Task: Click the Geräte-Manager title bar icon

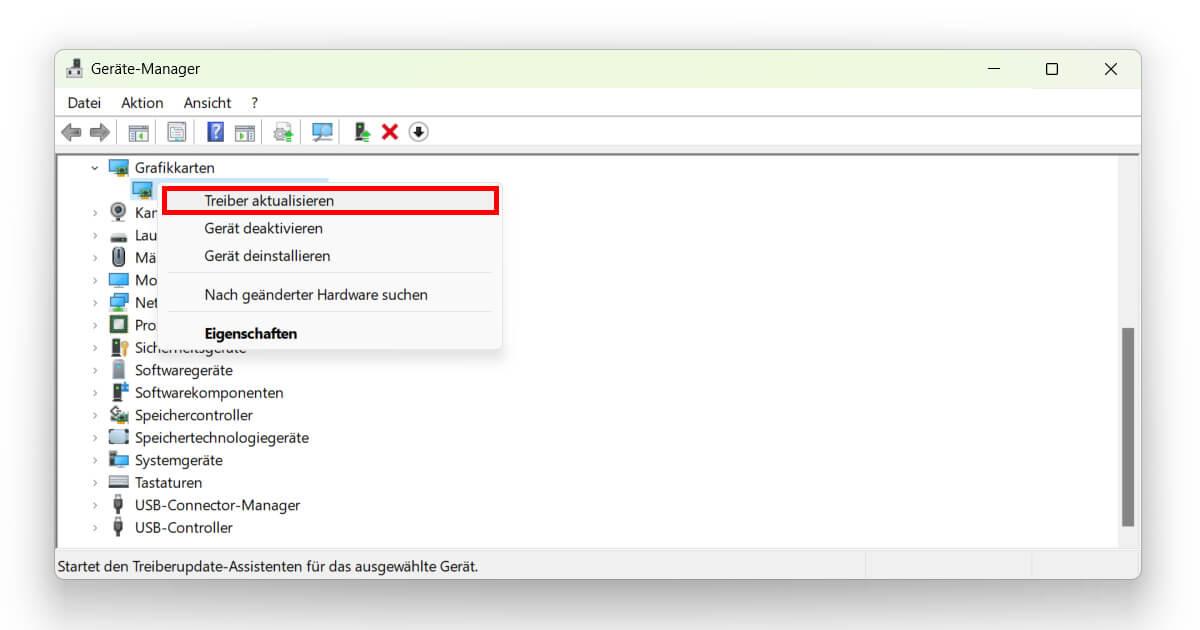Action: click(75, 68)
